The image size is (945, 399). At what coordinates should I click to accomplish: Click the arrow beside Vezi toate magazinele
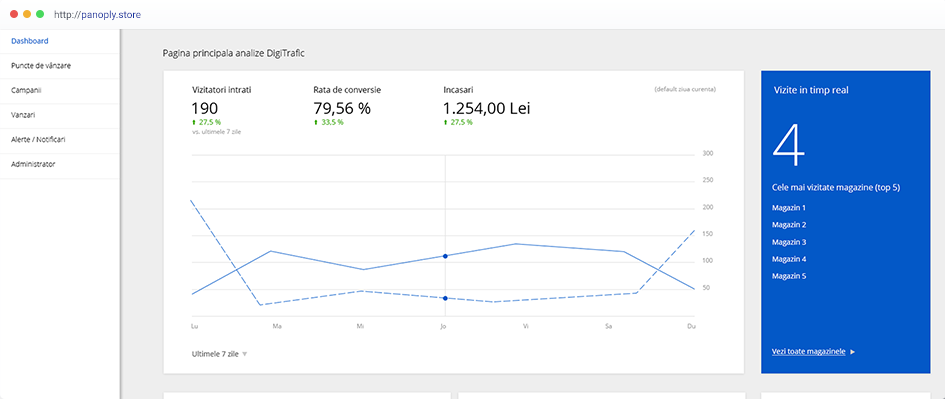pyautogui.click(x=852, y=351)
